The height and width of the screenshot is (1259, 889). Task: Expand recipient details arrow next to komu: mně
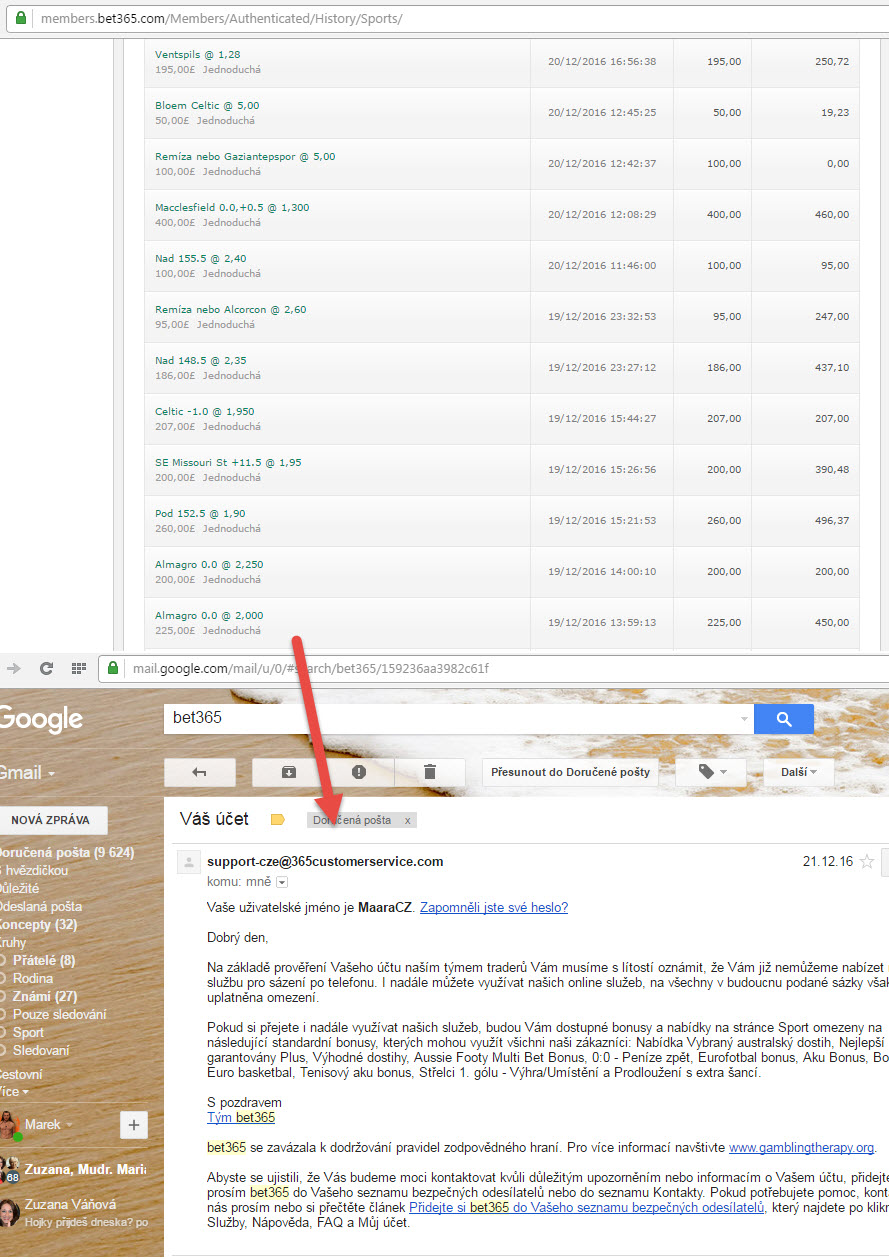281,882
